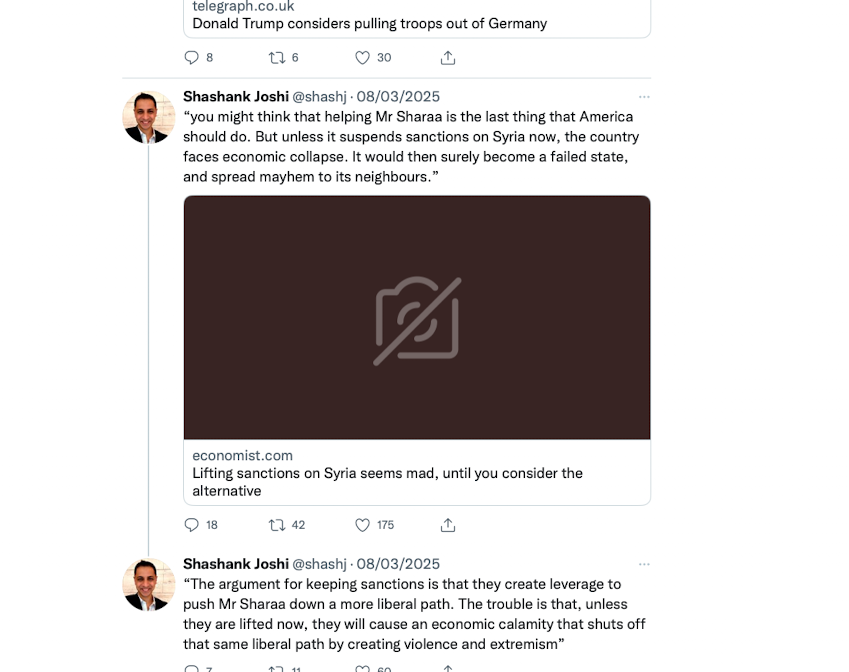Image resolution: width=849 pixels, height=672 pixels.
Task: Open the 08/03/2025 date on sanctions tweet
Action: click(398, 97)
